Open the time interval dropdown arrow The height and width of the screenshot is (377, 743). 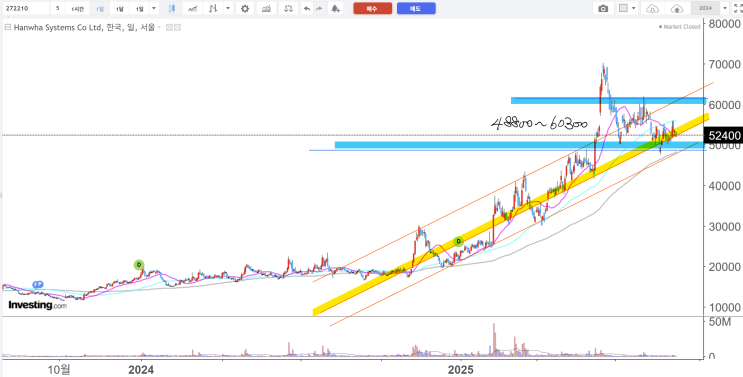click(x=154, y=8)
